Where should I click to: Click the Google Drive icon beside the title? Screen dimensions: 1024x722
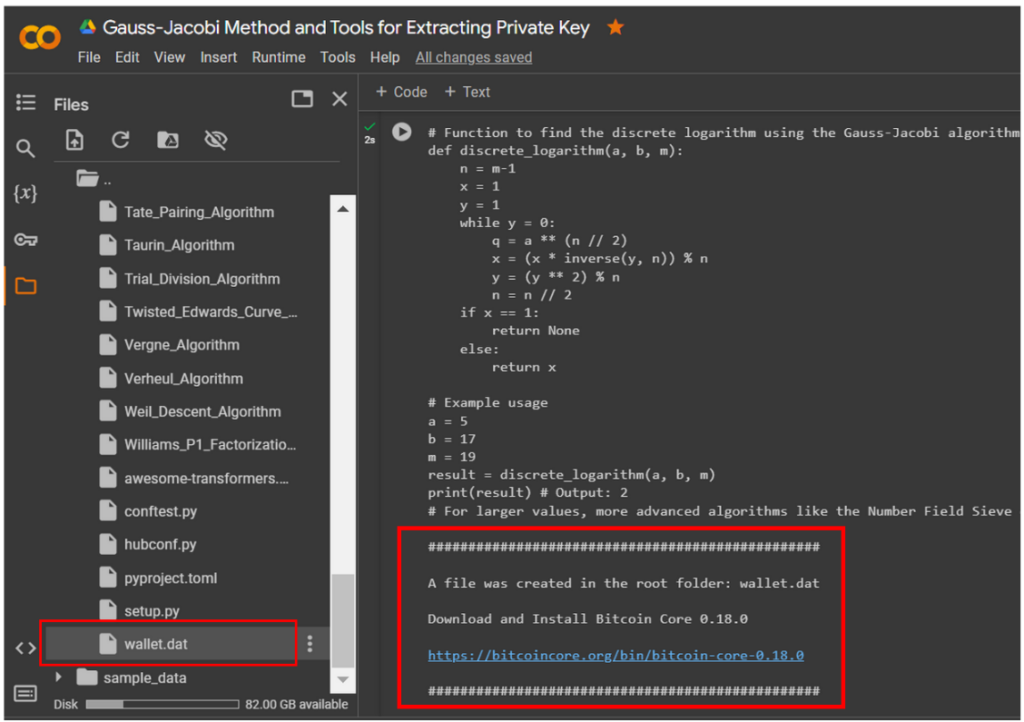point(88,27)
